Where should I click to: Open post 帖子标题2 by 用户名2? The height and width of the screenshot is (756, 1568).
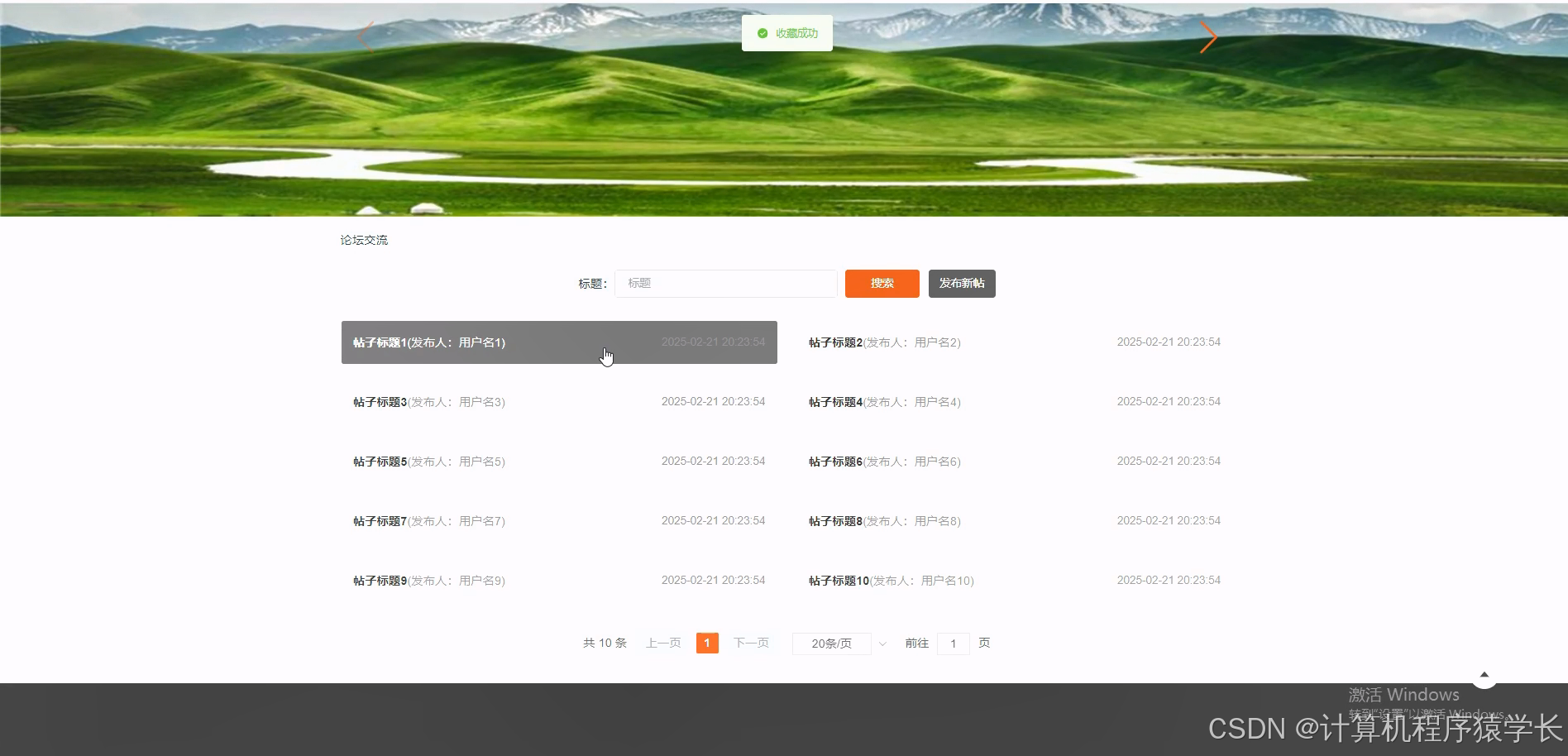pyautogui.click(x=882, y=342)
